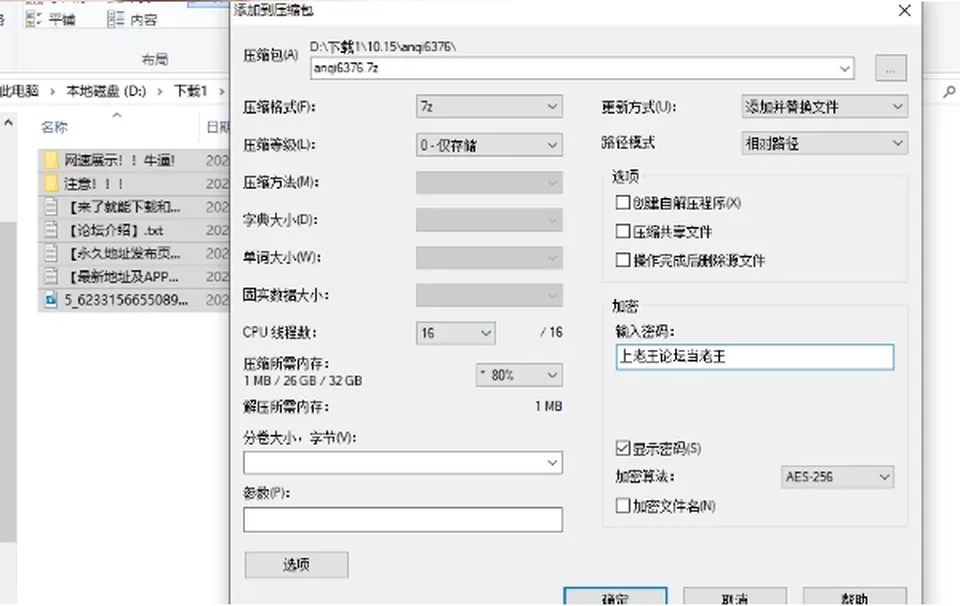Viewport: 960px width, 606px height.
Task: Expand the CPU 线程数 dropdown showing 16
Action: click(x=456, y=333)
